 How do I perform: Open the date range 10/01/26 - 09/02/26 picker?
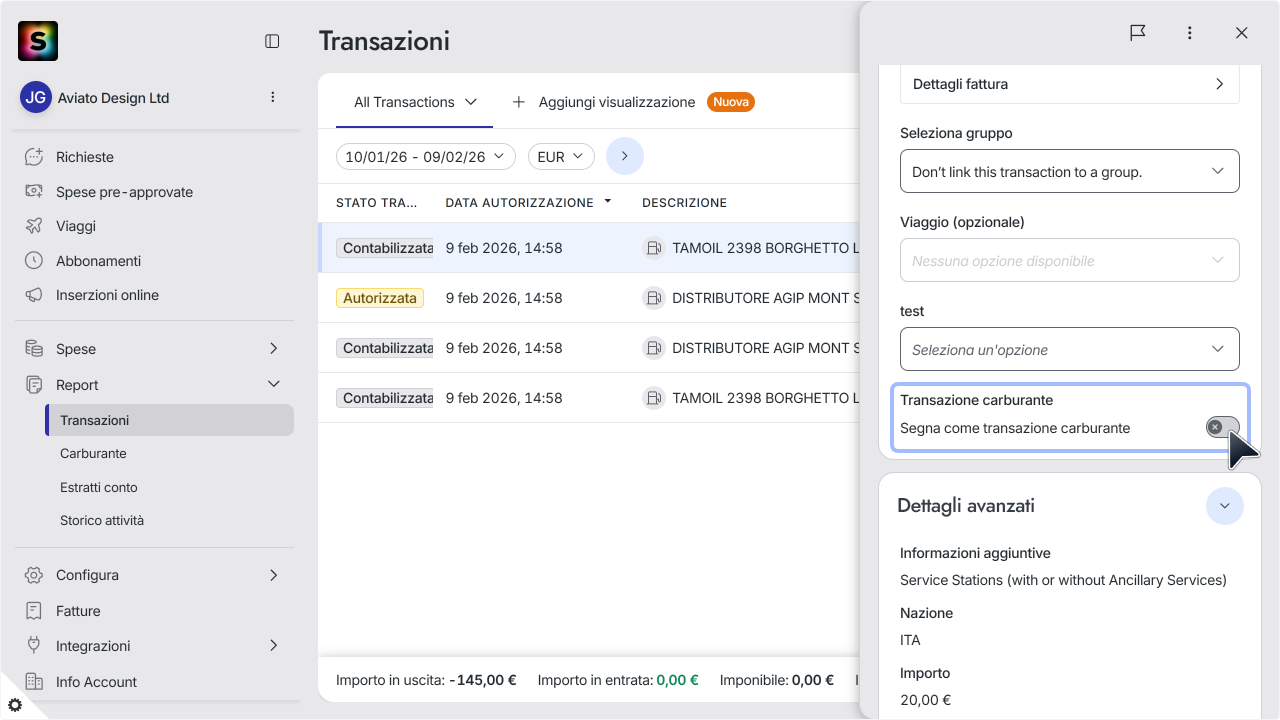coord(426,157)
